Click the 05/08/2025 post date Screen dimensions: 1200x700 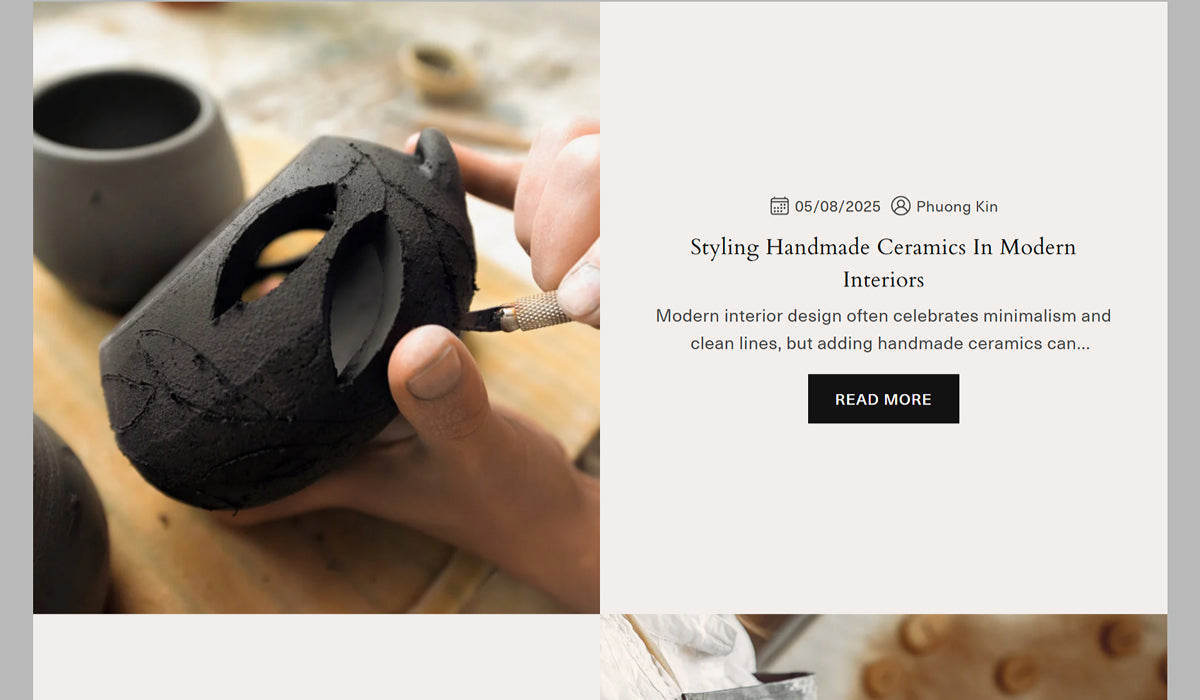tap(838, 207)
